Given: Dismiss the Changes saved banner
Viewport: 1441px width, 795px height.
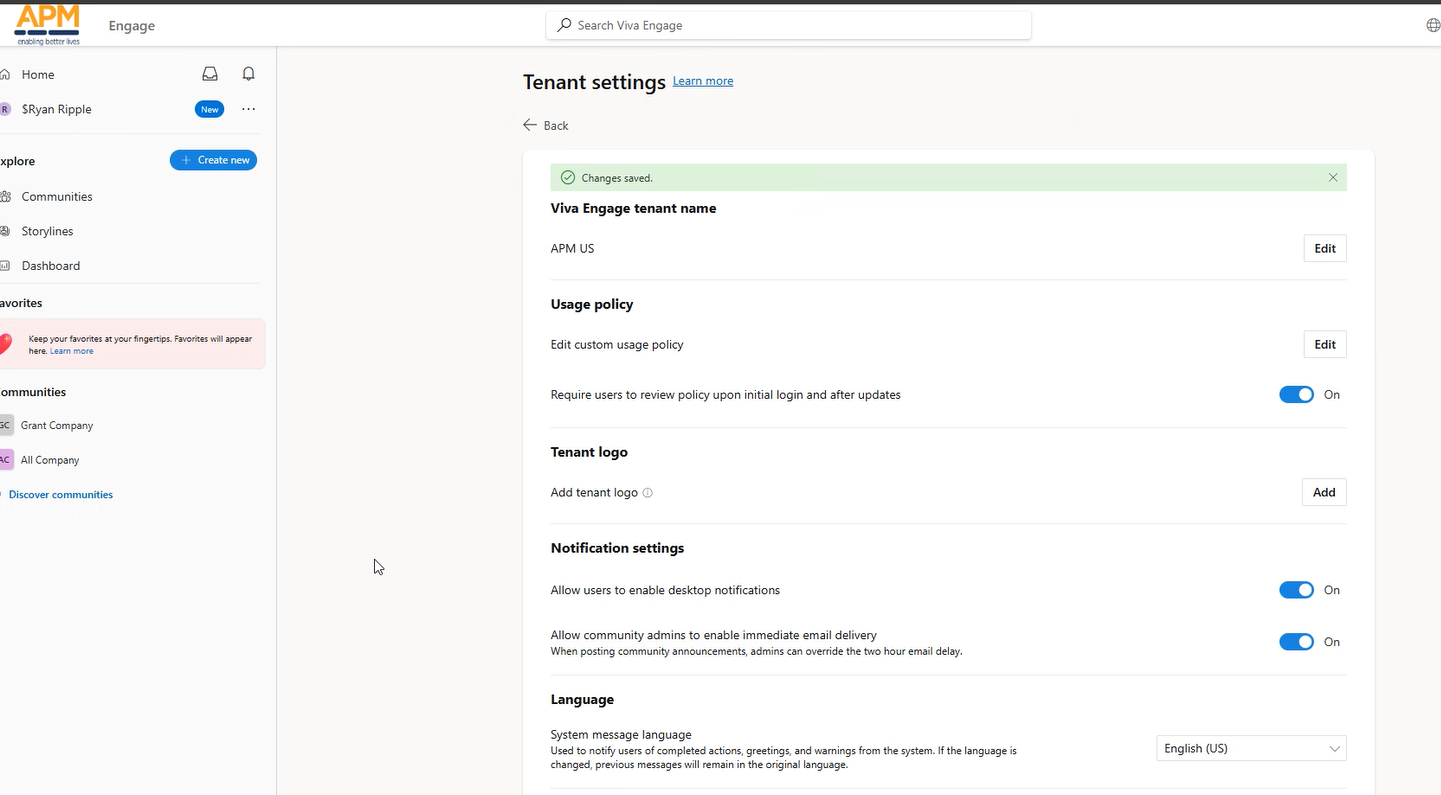Looking at the screenshot, I should [x=1333, y=177].
